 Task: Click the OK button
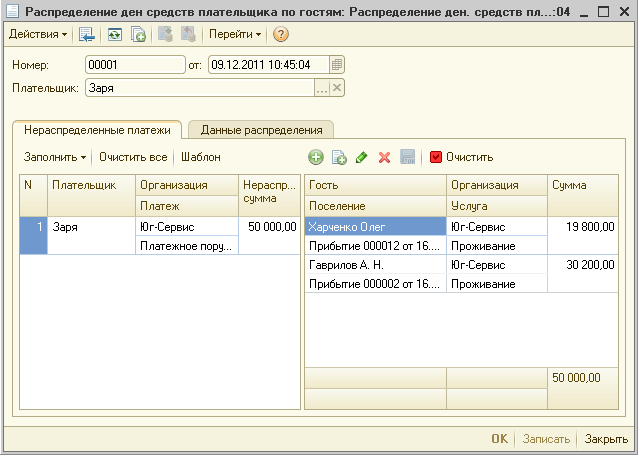(x=499, y=439)
